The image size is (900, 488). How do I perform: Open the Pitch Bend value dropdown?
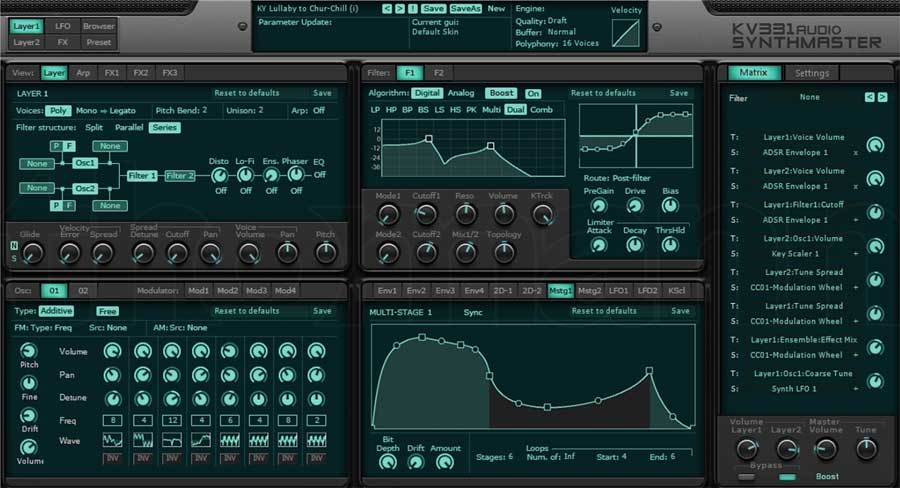tap(204, 110)
